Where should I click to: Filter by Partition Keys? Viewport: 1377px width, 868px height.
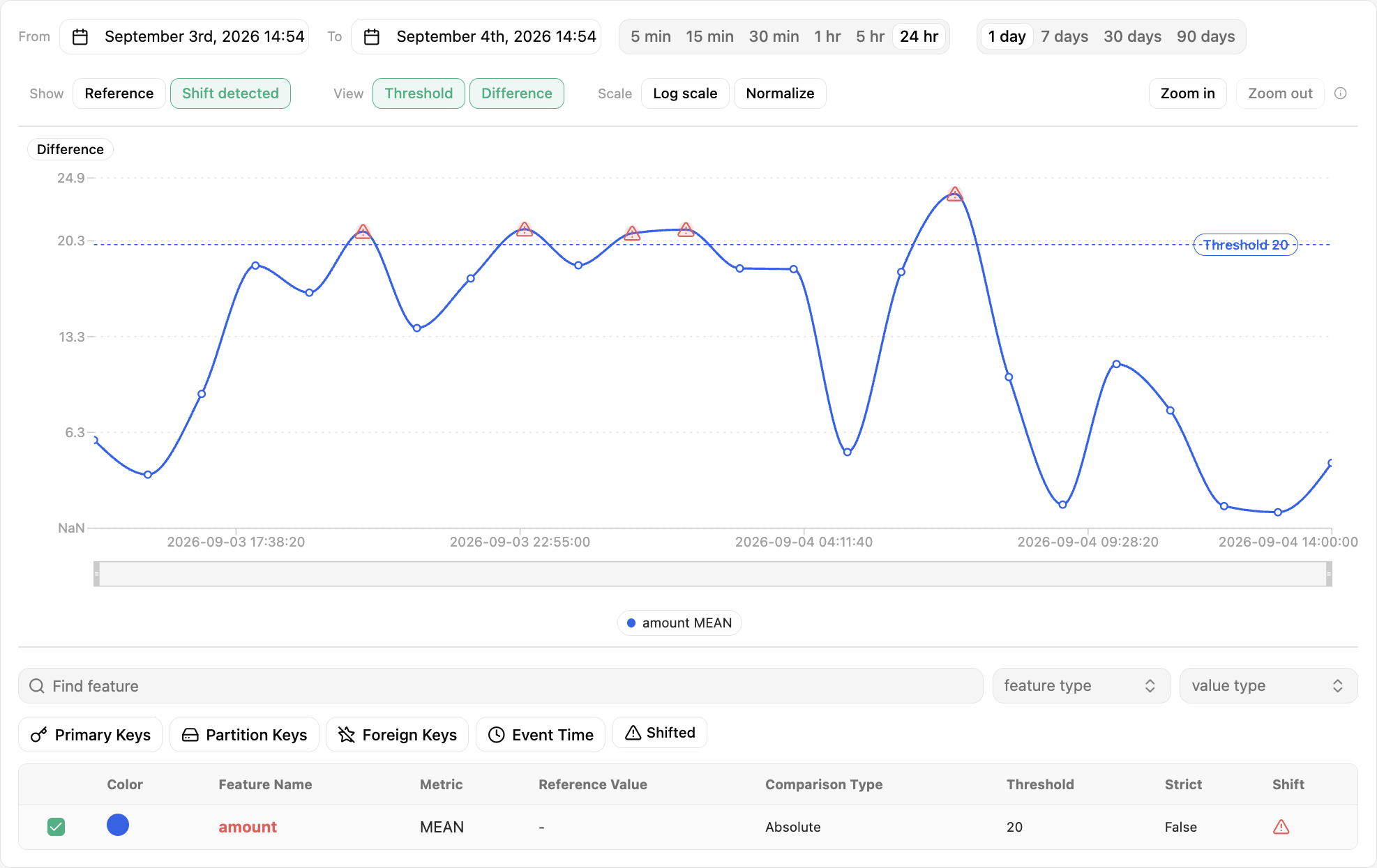[244, 735]
